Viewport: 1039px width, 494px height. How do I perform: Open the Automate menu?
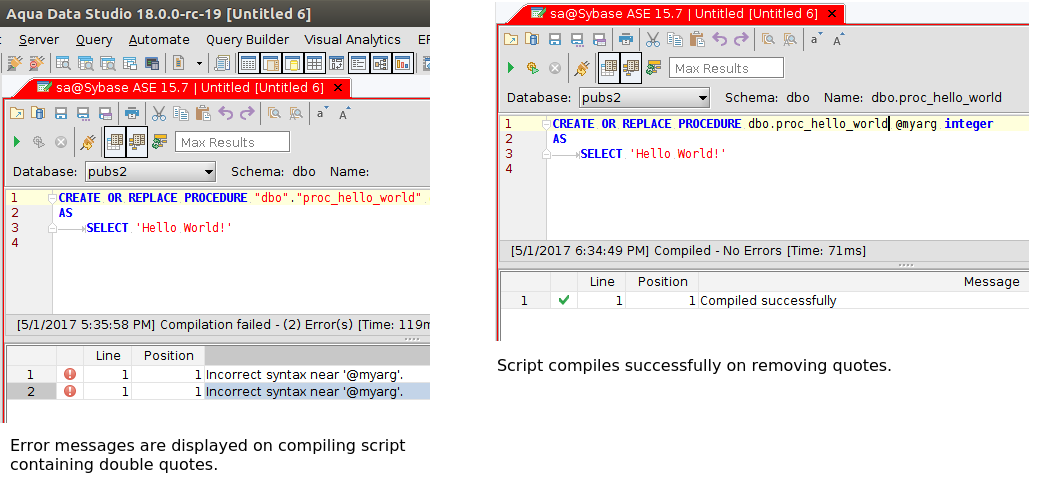(x=159, y=40)
